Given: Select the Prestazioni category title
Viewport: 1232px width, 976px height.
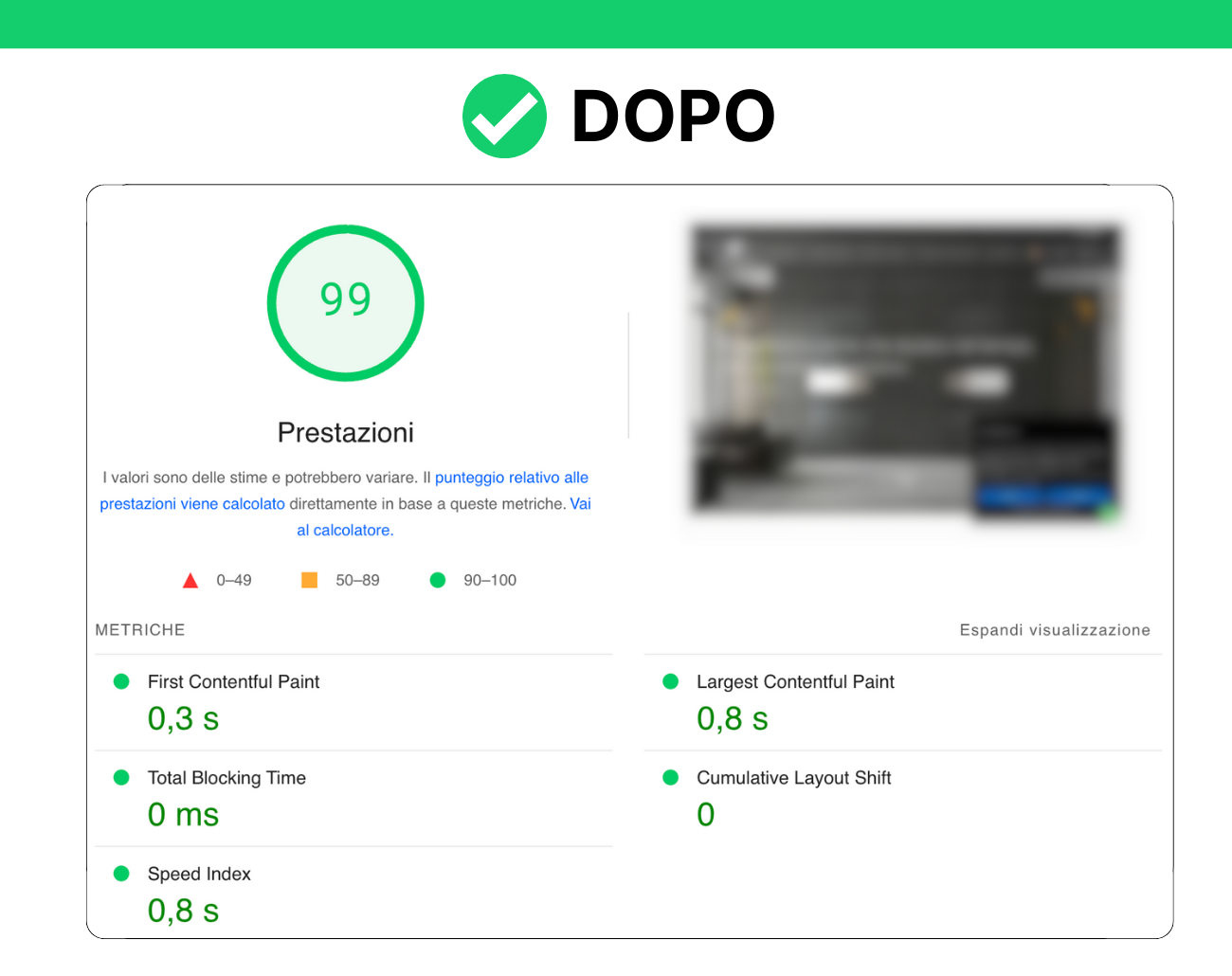Looking at the screenshot, I should pyautogui.click(x=346, y=433).
